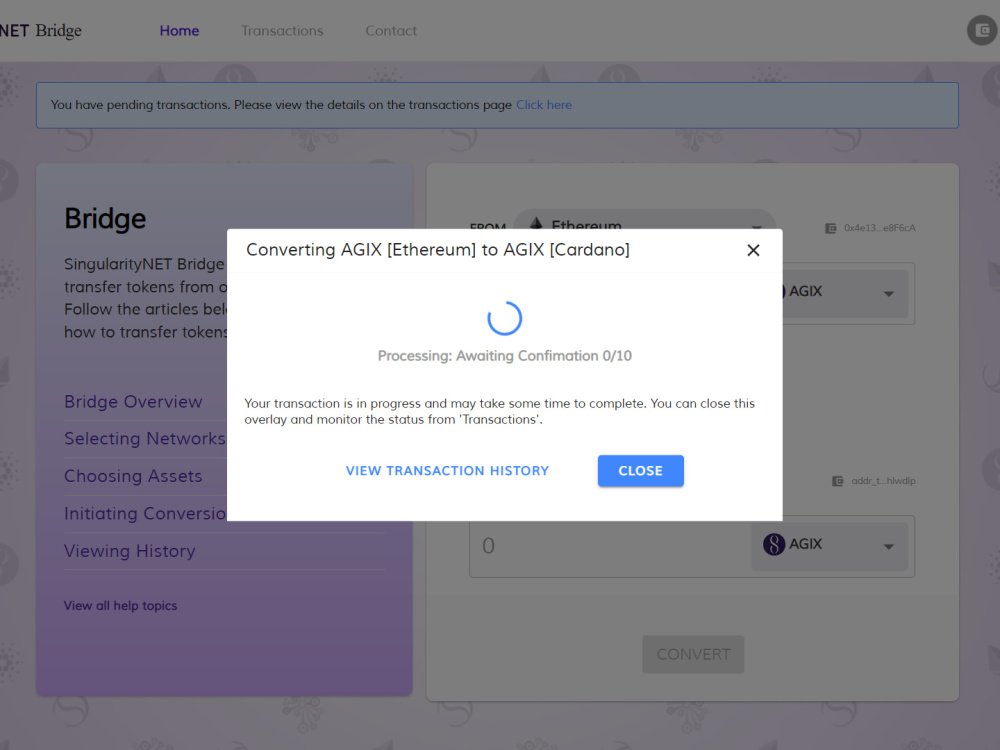Open the Selecting Networks help article
This screenshot has height=750, width=1000.
pos(145,439)
